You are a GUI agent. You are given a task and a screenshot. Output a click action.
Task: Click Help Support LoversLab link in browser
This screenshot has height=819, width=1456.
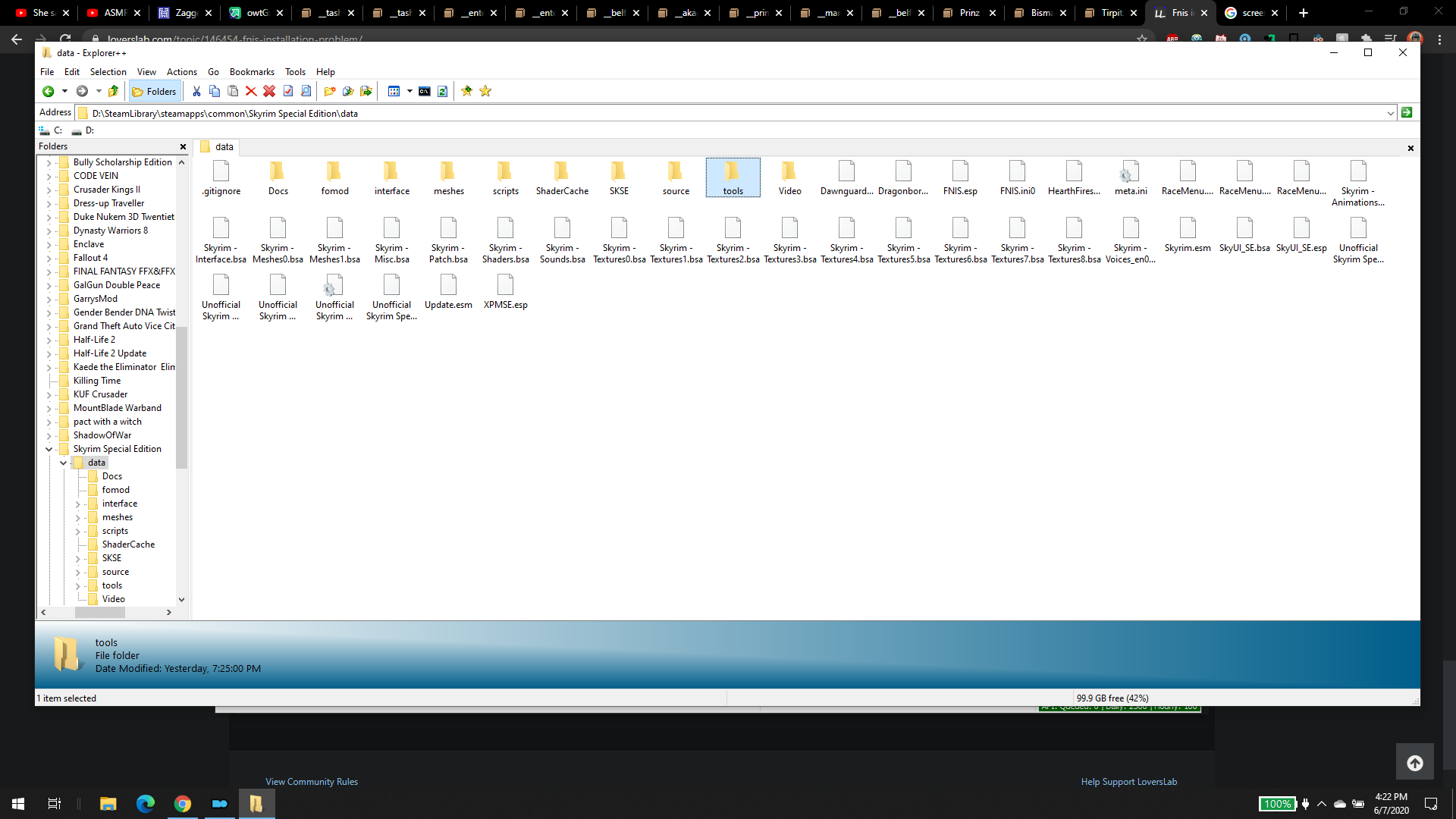pyautogui.click(x=1128, y=782)
